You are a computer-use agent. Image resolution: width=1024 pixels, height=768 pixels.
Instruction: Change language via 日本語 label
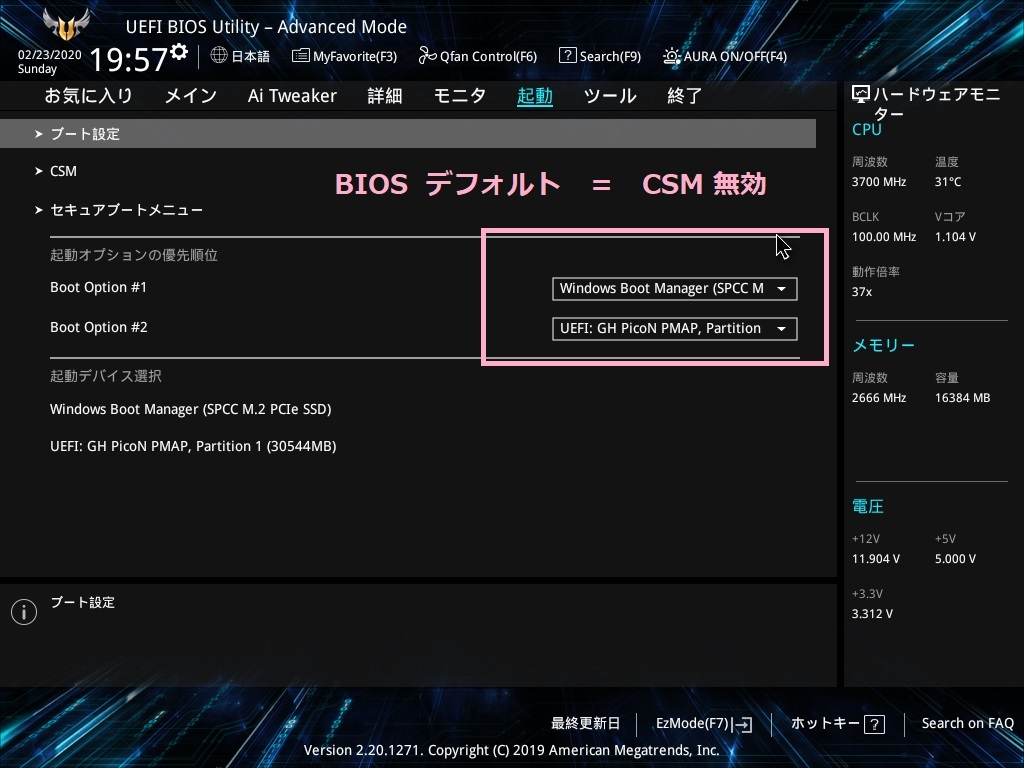[x=251, y=56]
